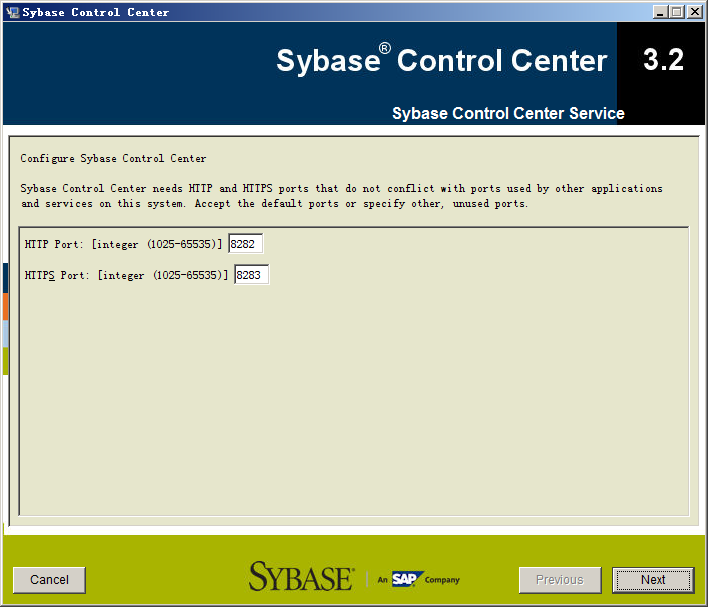
Task: Click the 'HTTP Port: [integer (1025-65535)]' label
Action: tap(123, 244)
